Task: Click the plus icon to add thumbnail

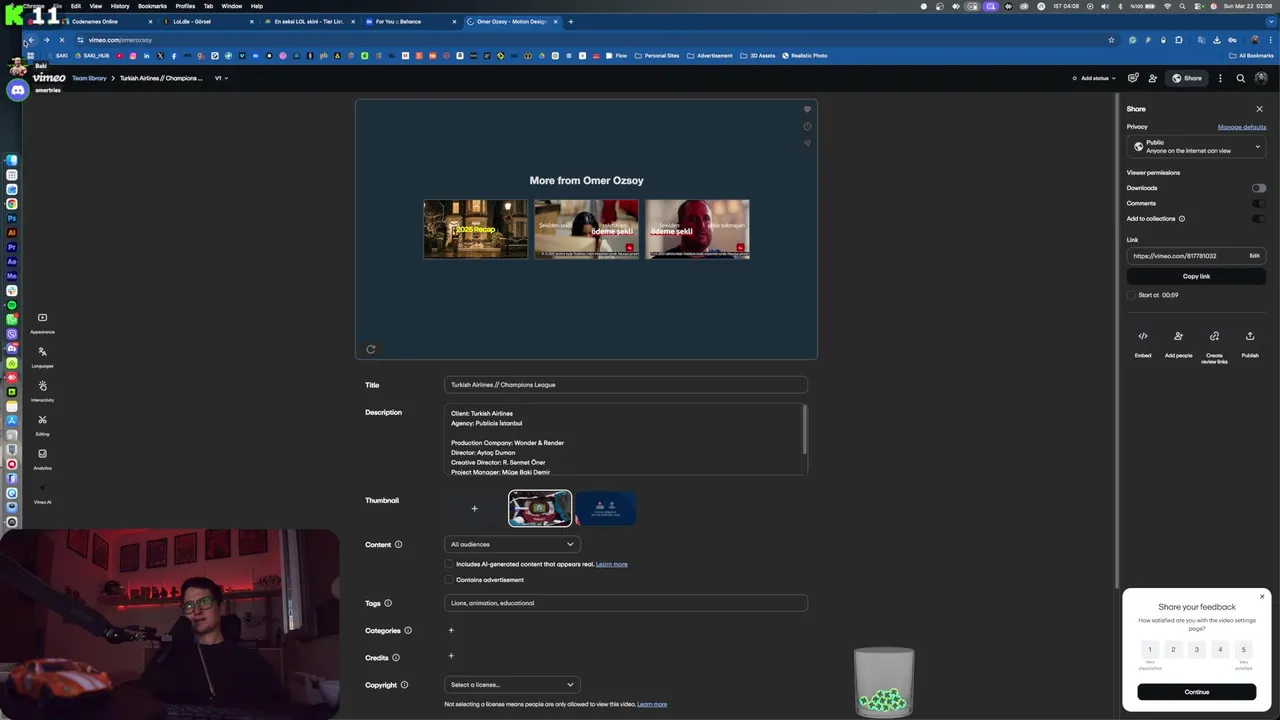Action: click(x=474, y=509)
